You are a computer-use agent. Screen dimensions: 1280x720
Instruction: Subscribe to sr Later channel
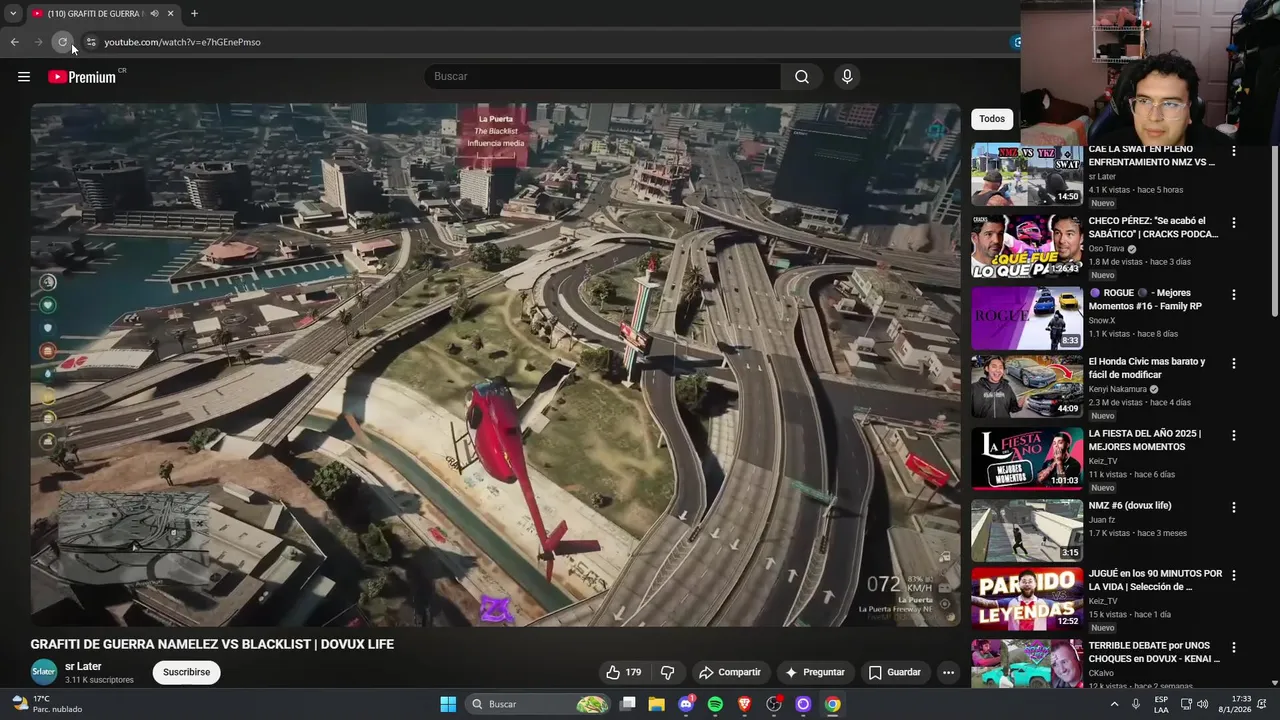click(186, 672)
